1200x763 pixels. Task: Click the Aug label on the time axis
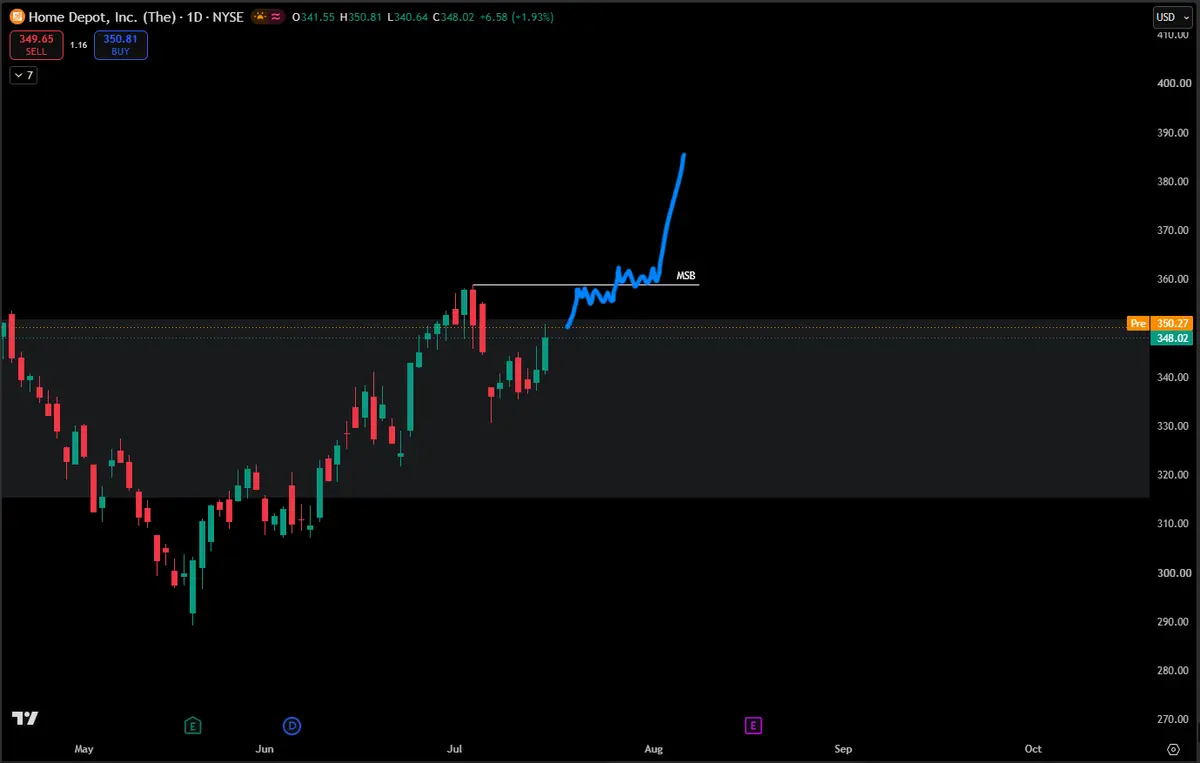tap(654, 749)
